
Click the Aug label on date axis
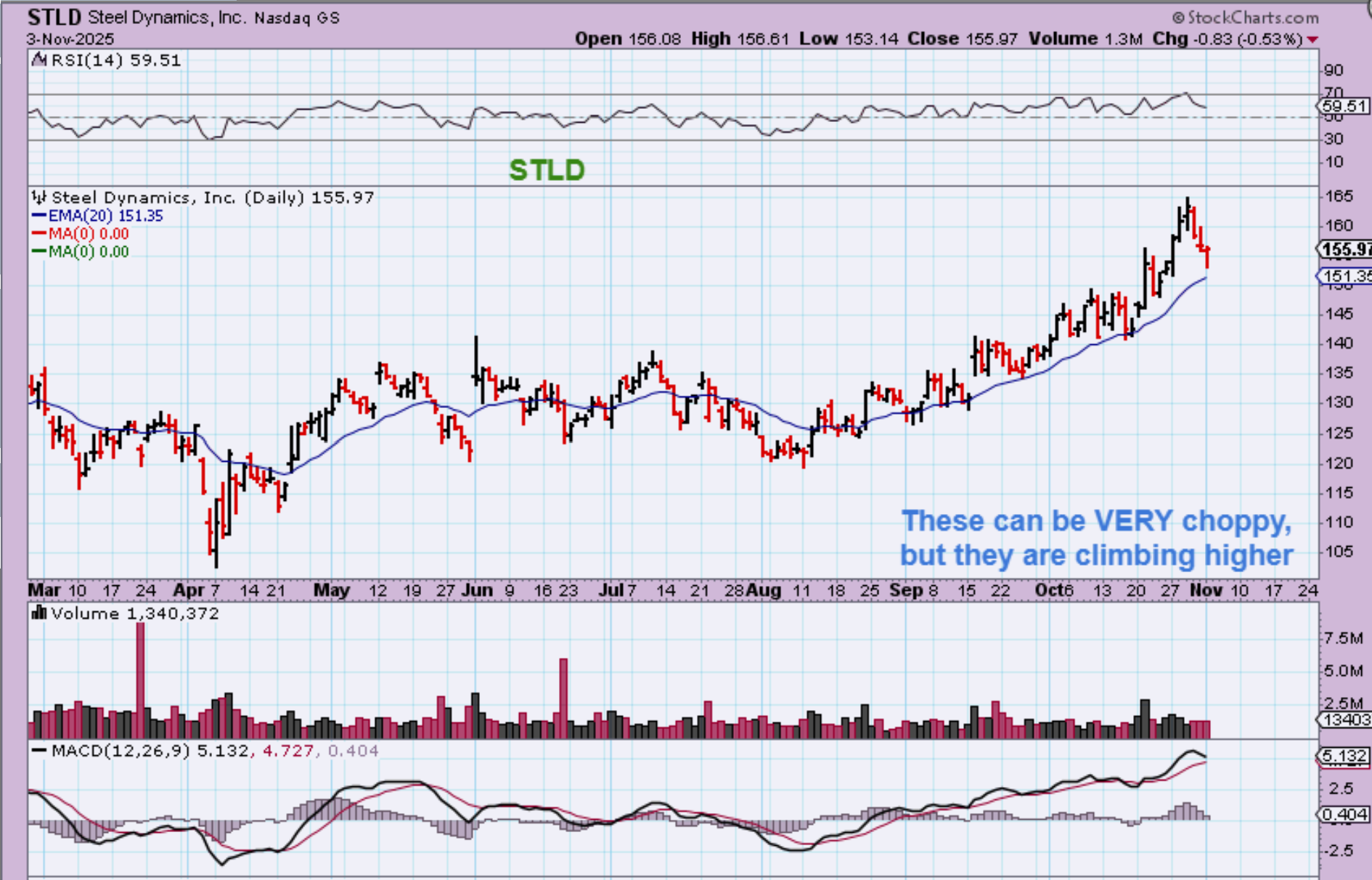coord(764,590)
